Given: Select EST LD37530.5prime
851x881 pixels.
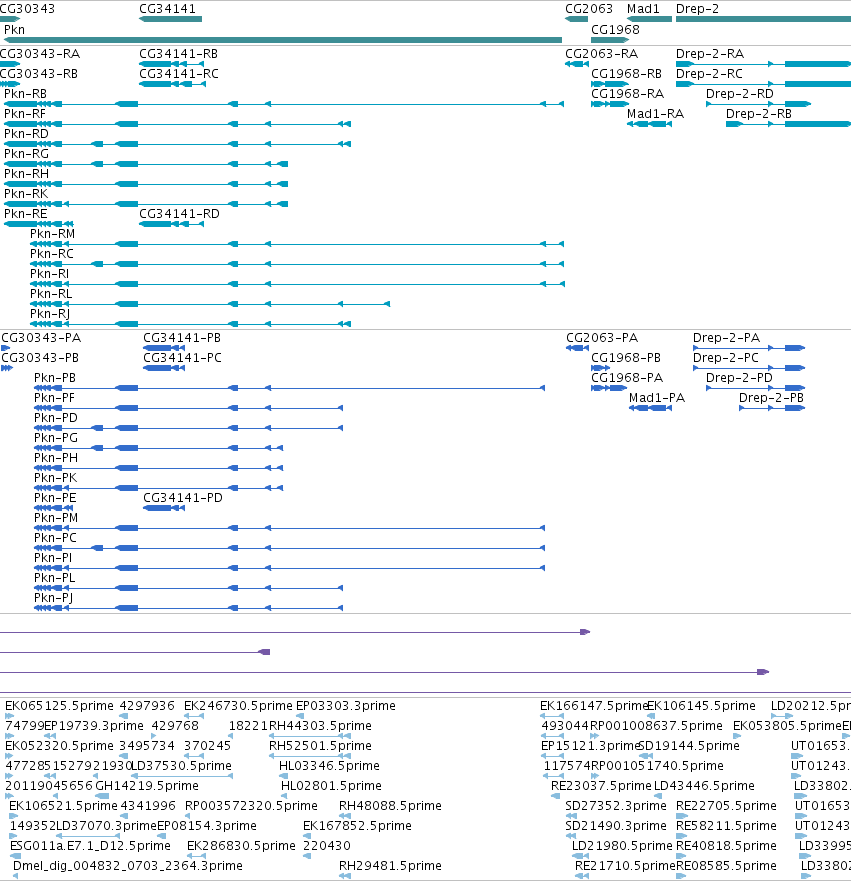Looking at the screenshot, I should pos(181,765).
